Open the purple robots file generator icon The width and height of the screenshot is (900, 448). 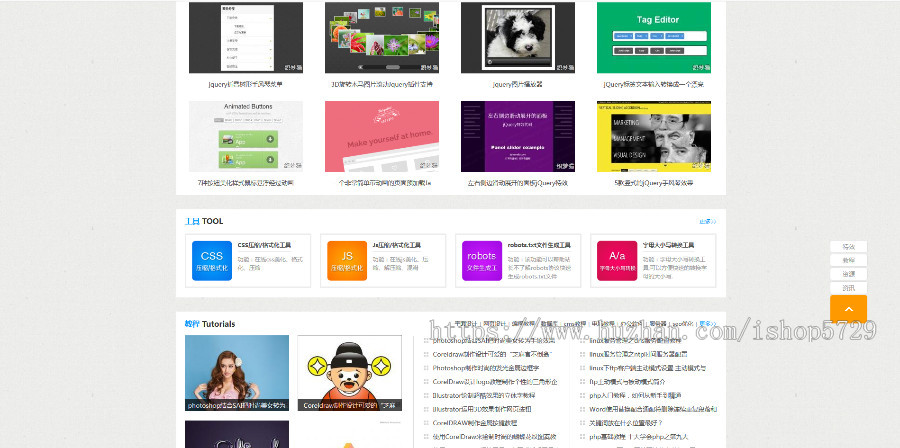(x=482, y=260)
